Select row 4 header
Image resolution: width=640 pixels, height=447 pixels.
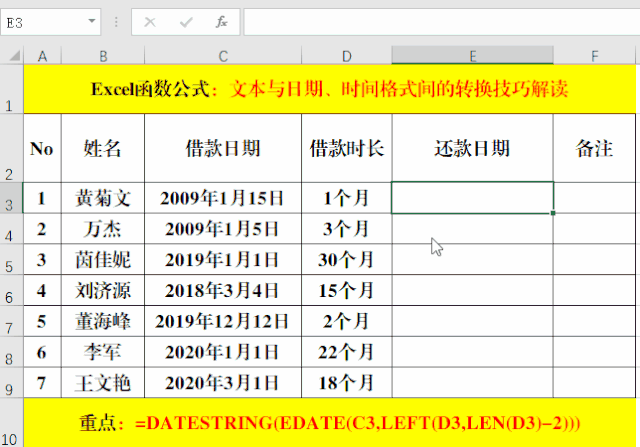11,229
